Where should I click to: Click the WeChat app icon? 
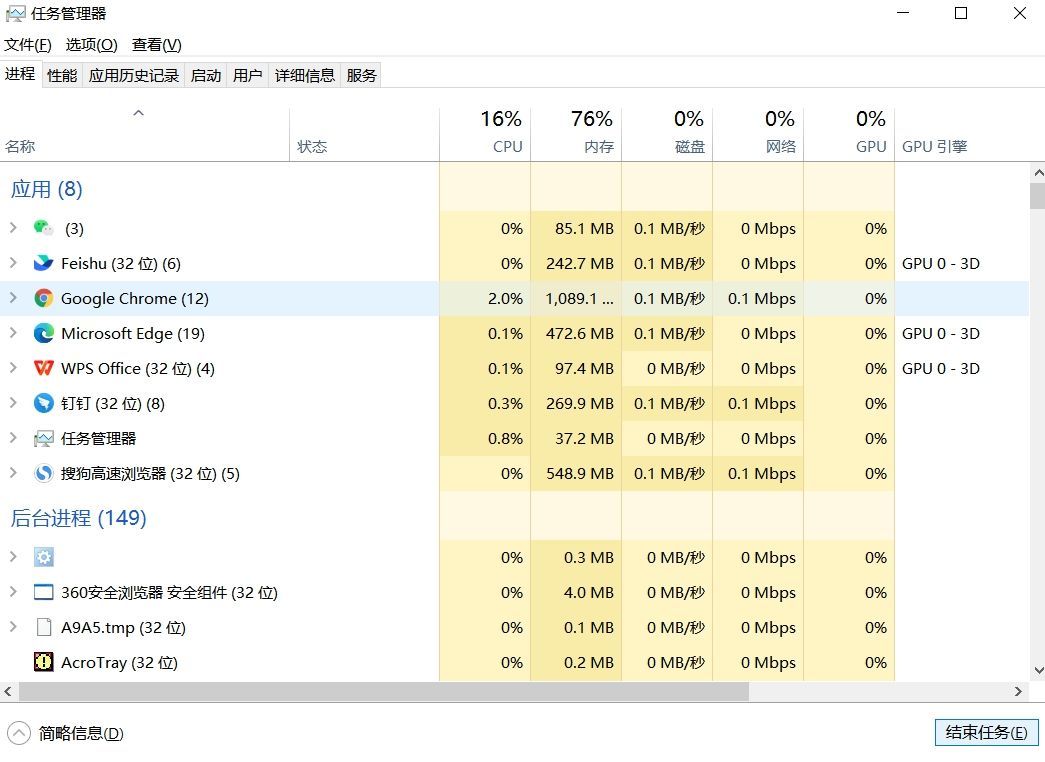[x=43, y=228]
